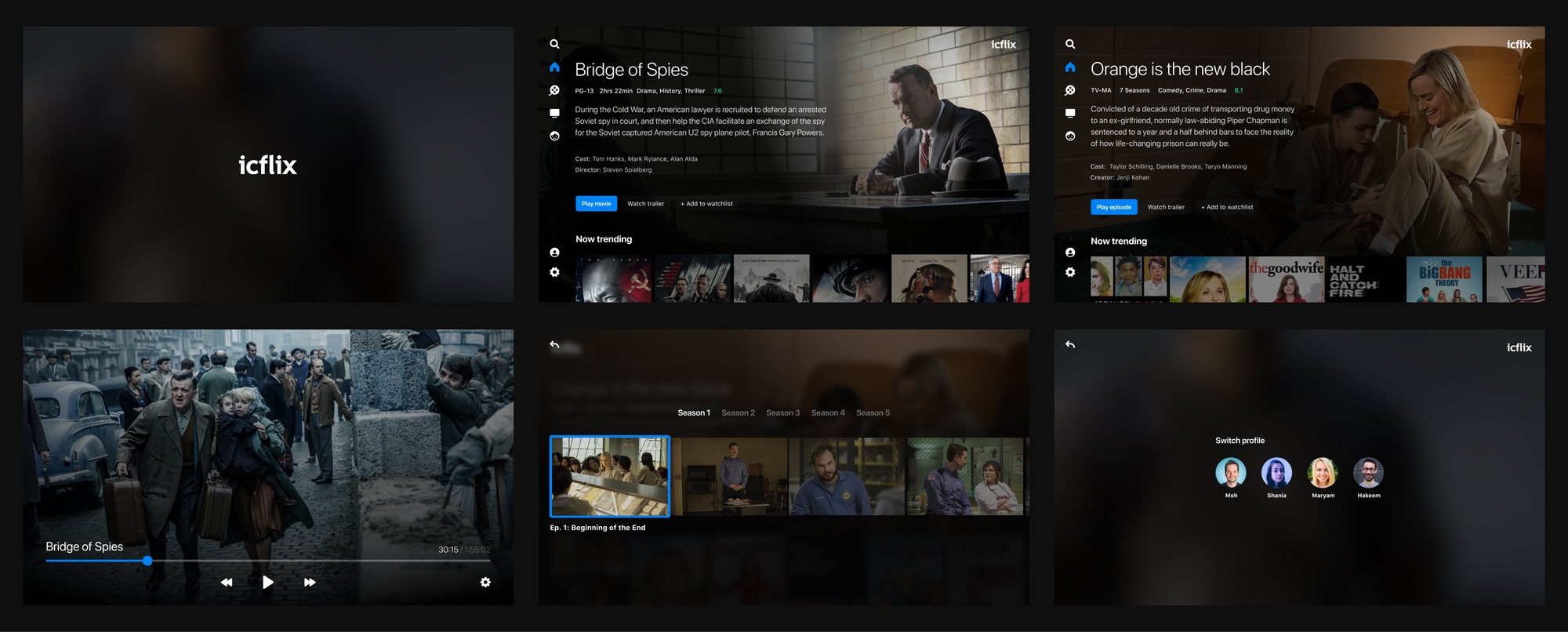Open TV shows icon on Orange is the new black screen

(1070, 113)
